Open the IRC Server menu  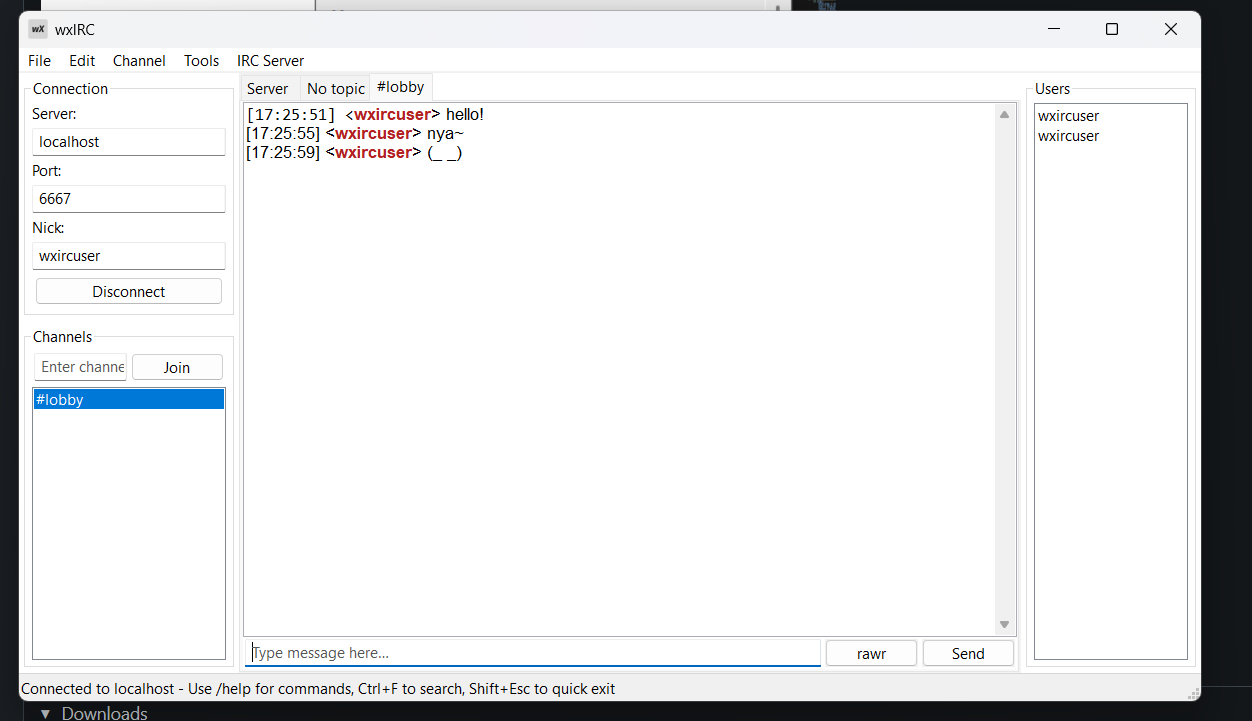pos(270,61)
